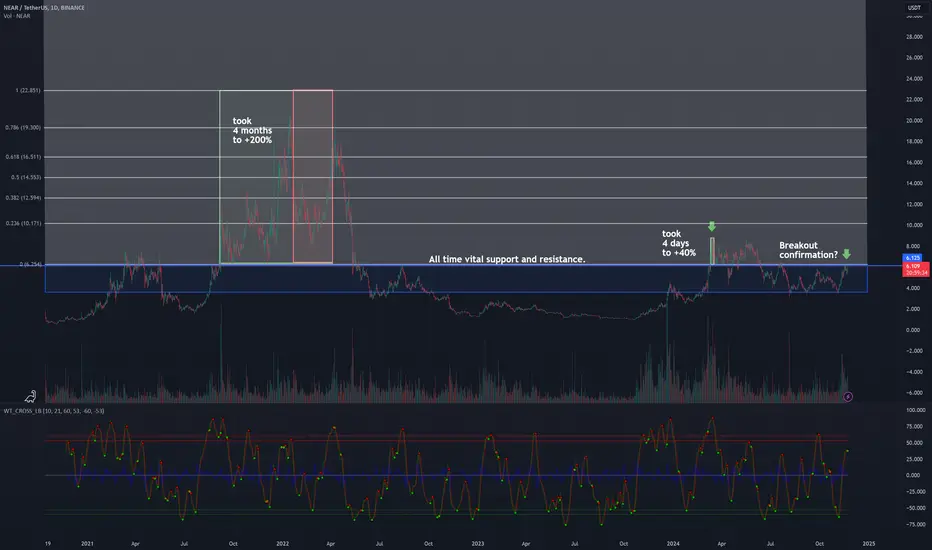Click the 50.000 oscillator scale label
Image resolution: width=932 pixels, height=550 pixels.
click(914, 443)
